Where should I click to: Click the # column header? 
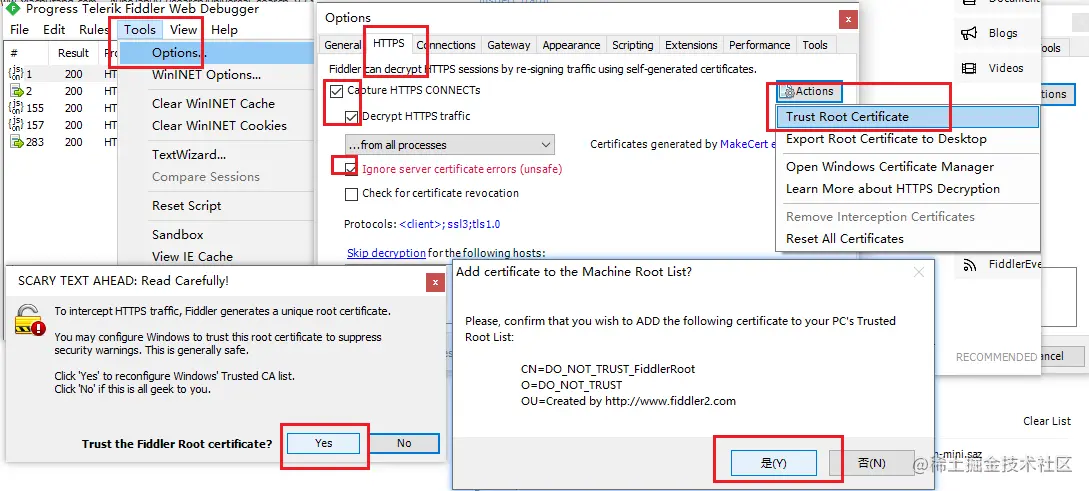coord(14,53)
